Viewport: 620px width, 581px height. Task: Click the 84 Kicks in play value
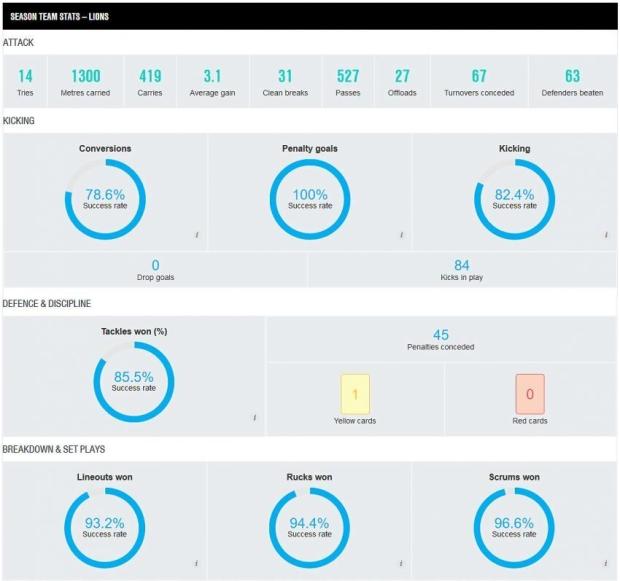pos(461,265)
